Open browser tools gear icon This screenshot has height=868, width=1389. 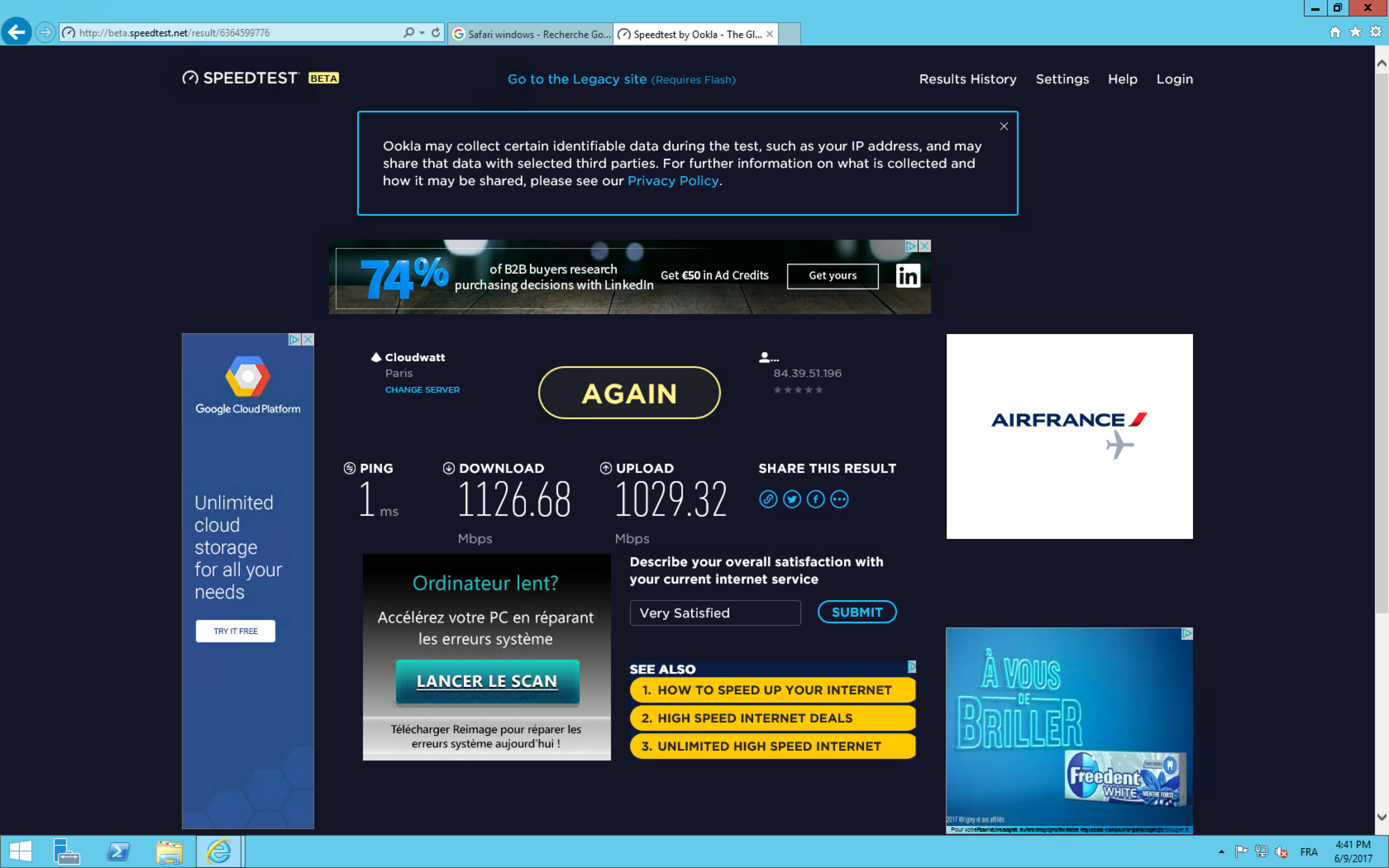point(1376,32)
